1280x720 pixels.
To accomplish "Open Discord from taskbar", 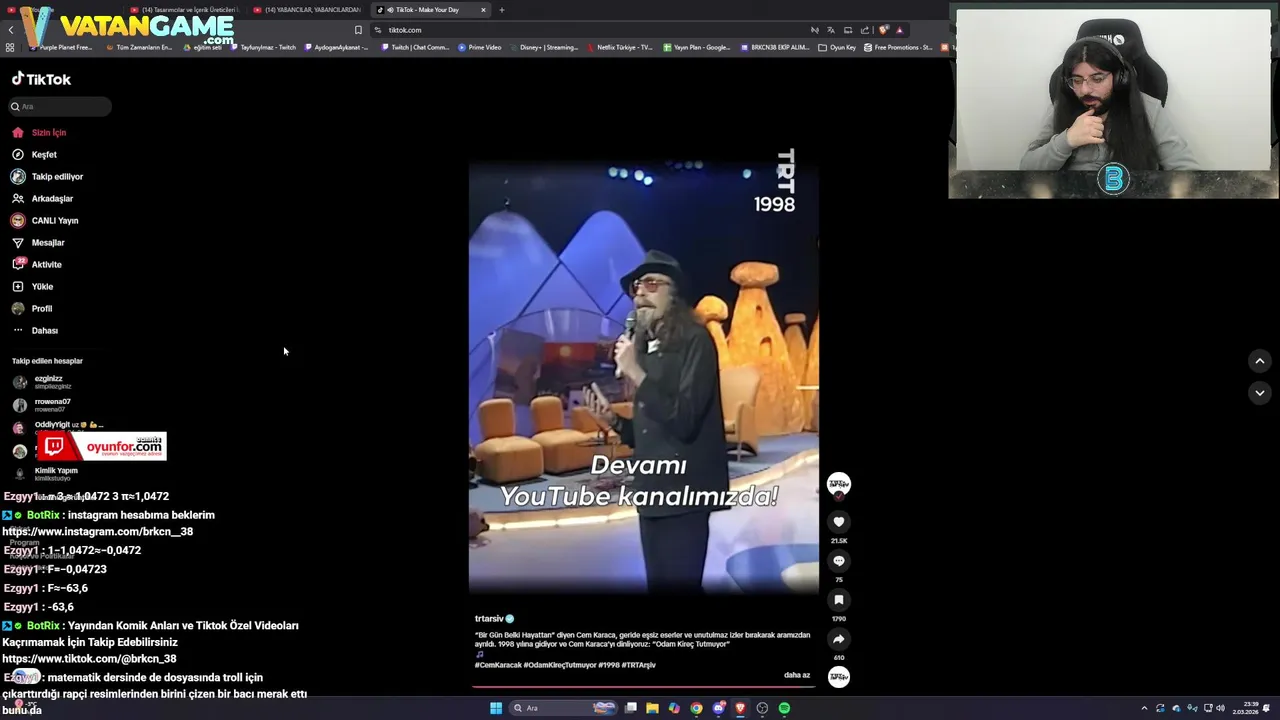I will pyautogui.click(x=718, y=708).
